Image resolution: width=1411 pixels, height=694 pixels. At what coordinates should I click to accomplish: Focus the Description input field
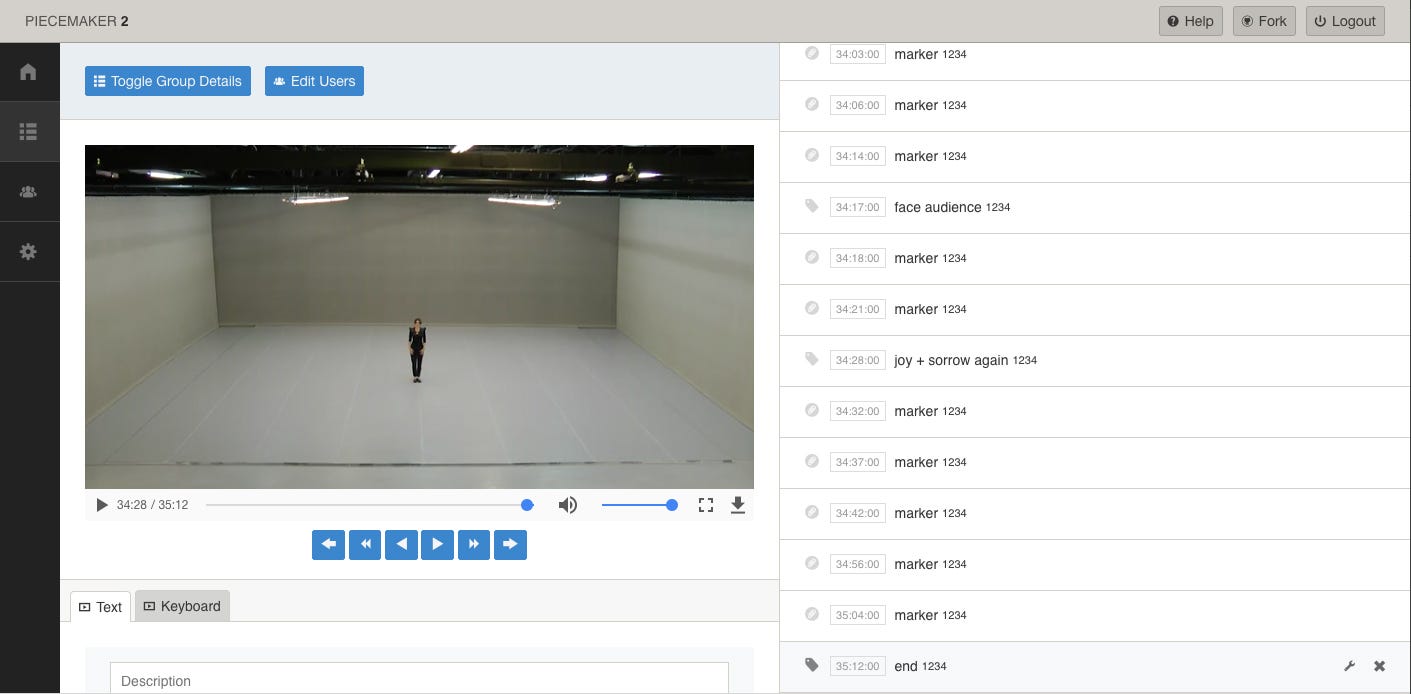(419, 678)
